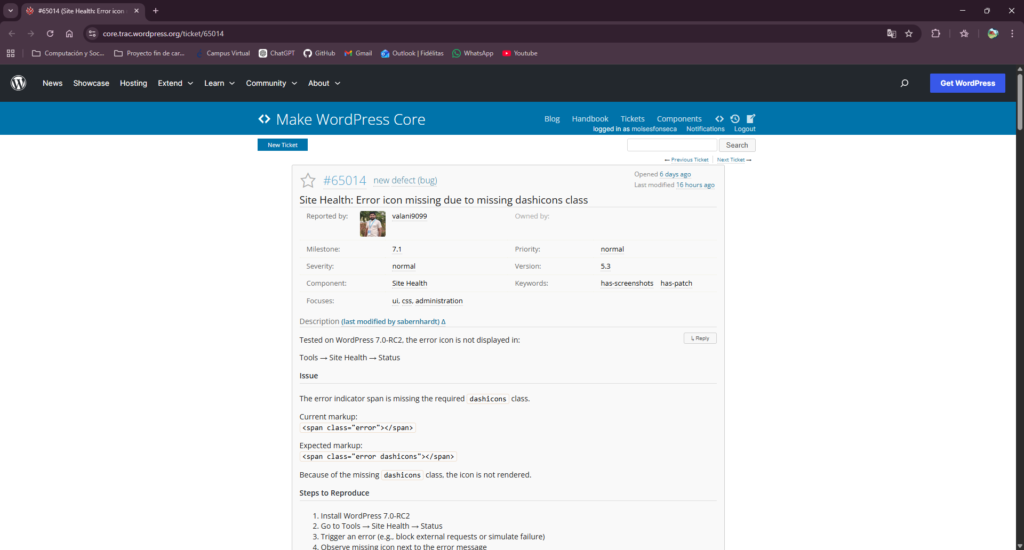Open the Showcase menu item
This screenshot has height=550, width=1024.
click(91, 83)
